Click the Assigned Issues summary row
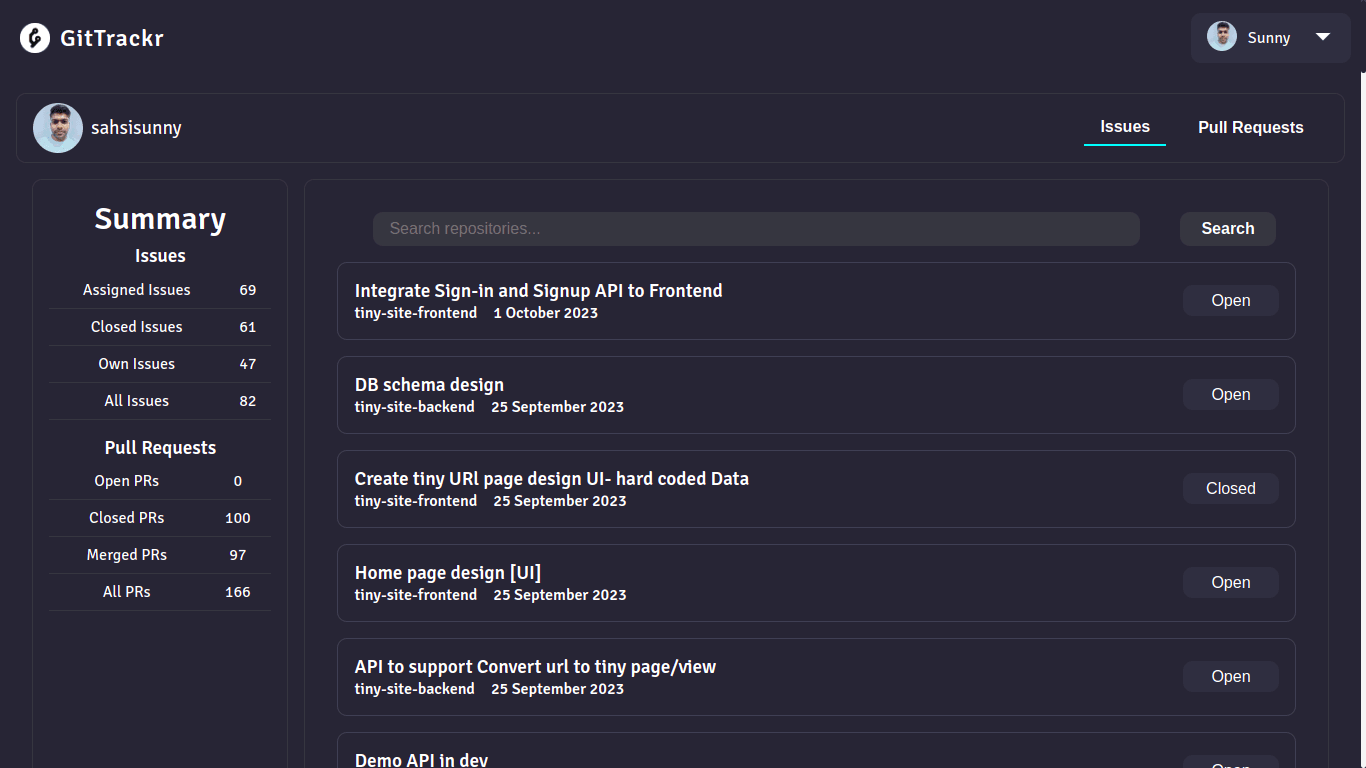The height and width of the screenshot is (768, 1366). coord(160,290)
